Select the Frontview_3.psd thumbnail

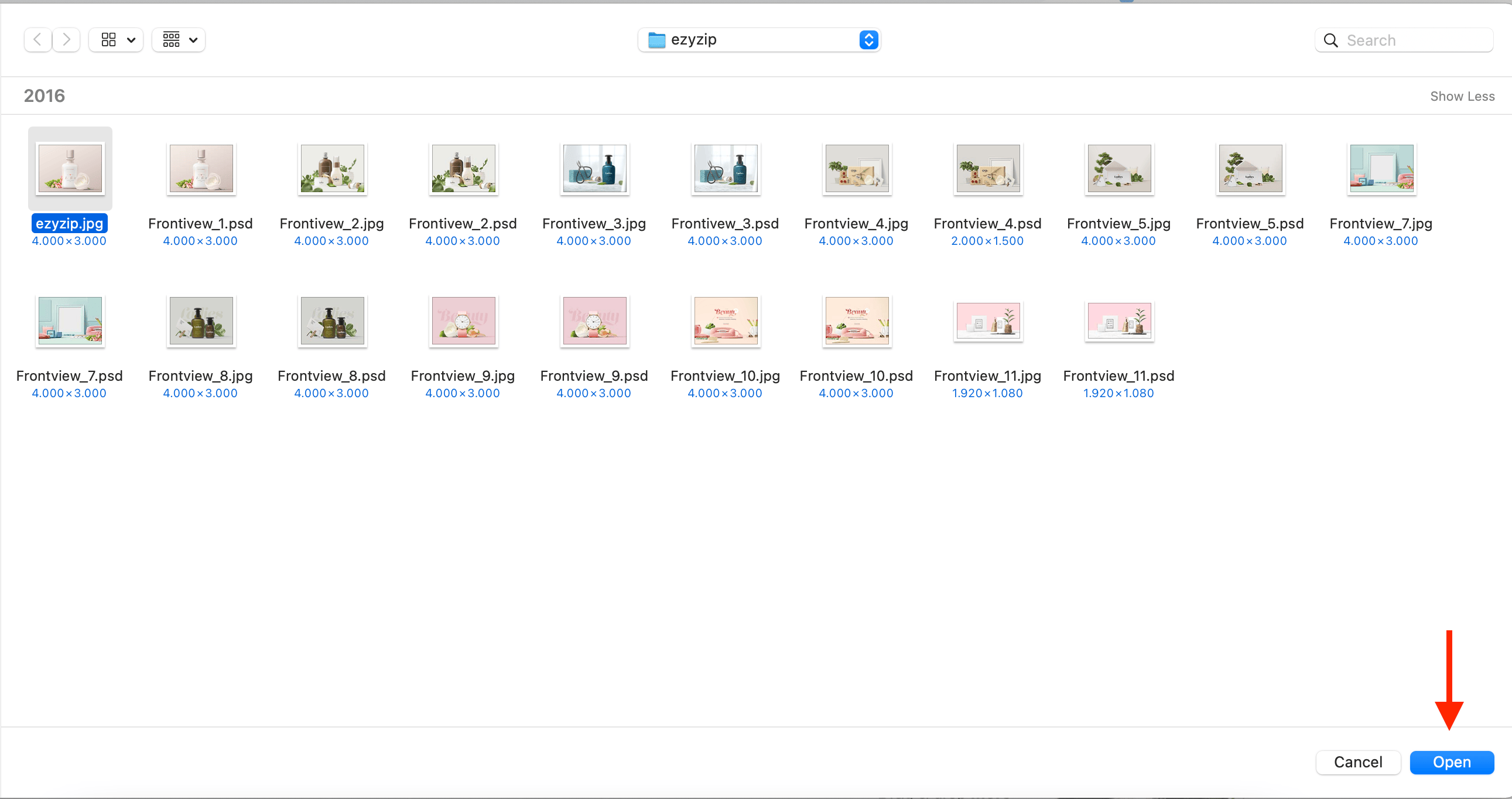(726, 169)
